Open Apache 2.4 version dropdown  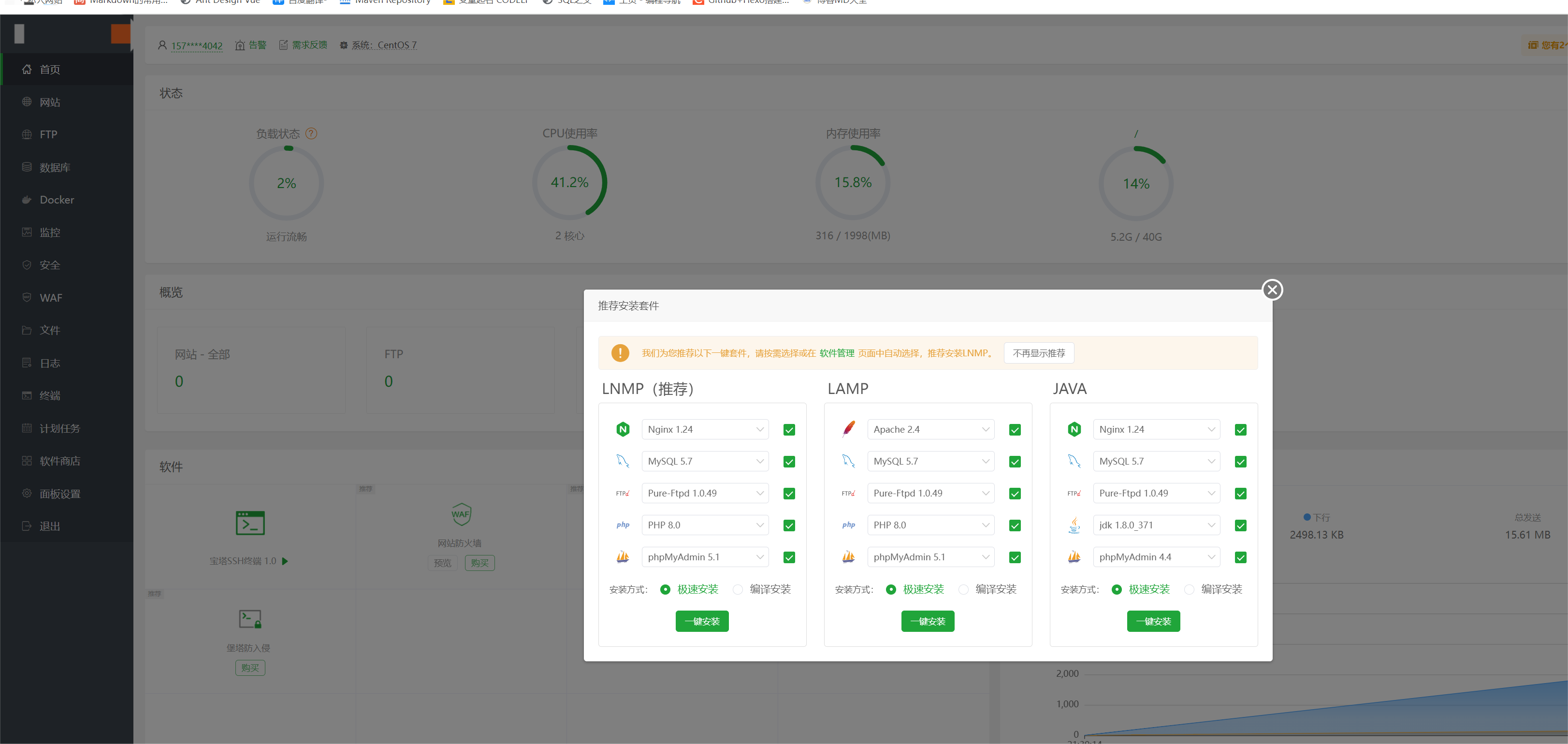click(930, 429)
